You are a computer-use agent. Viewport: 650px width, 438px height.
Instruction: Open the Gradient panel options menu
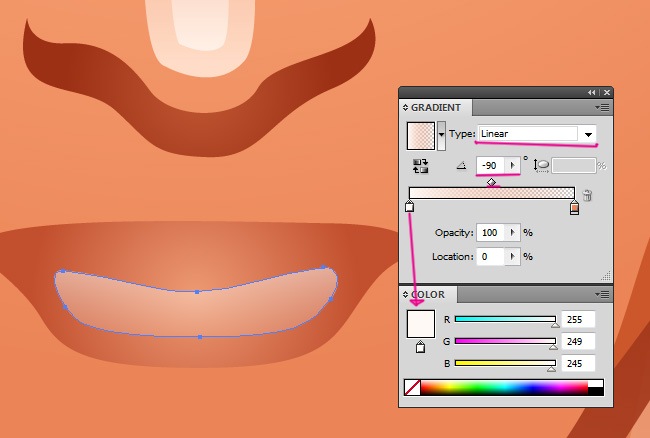(602, 106)
